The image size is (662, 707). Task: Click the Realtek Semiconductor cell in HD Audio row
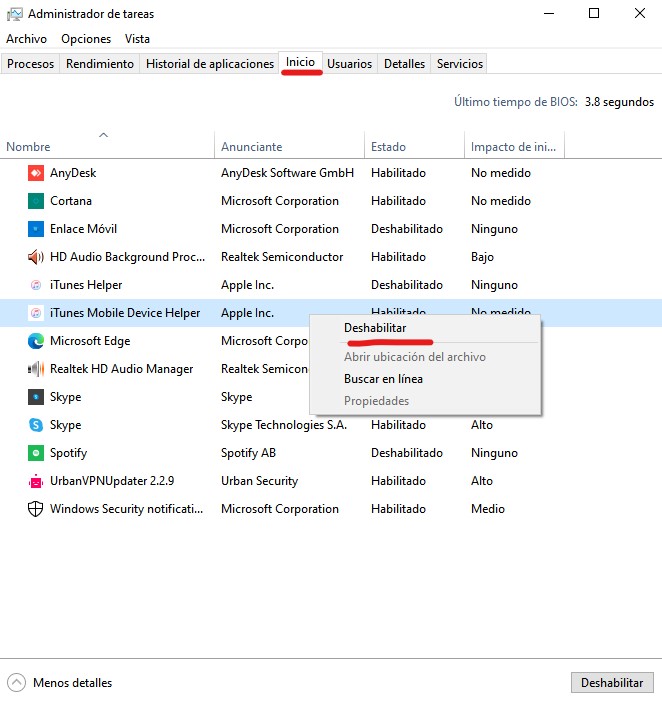click(282, 257)
